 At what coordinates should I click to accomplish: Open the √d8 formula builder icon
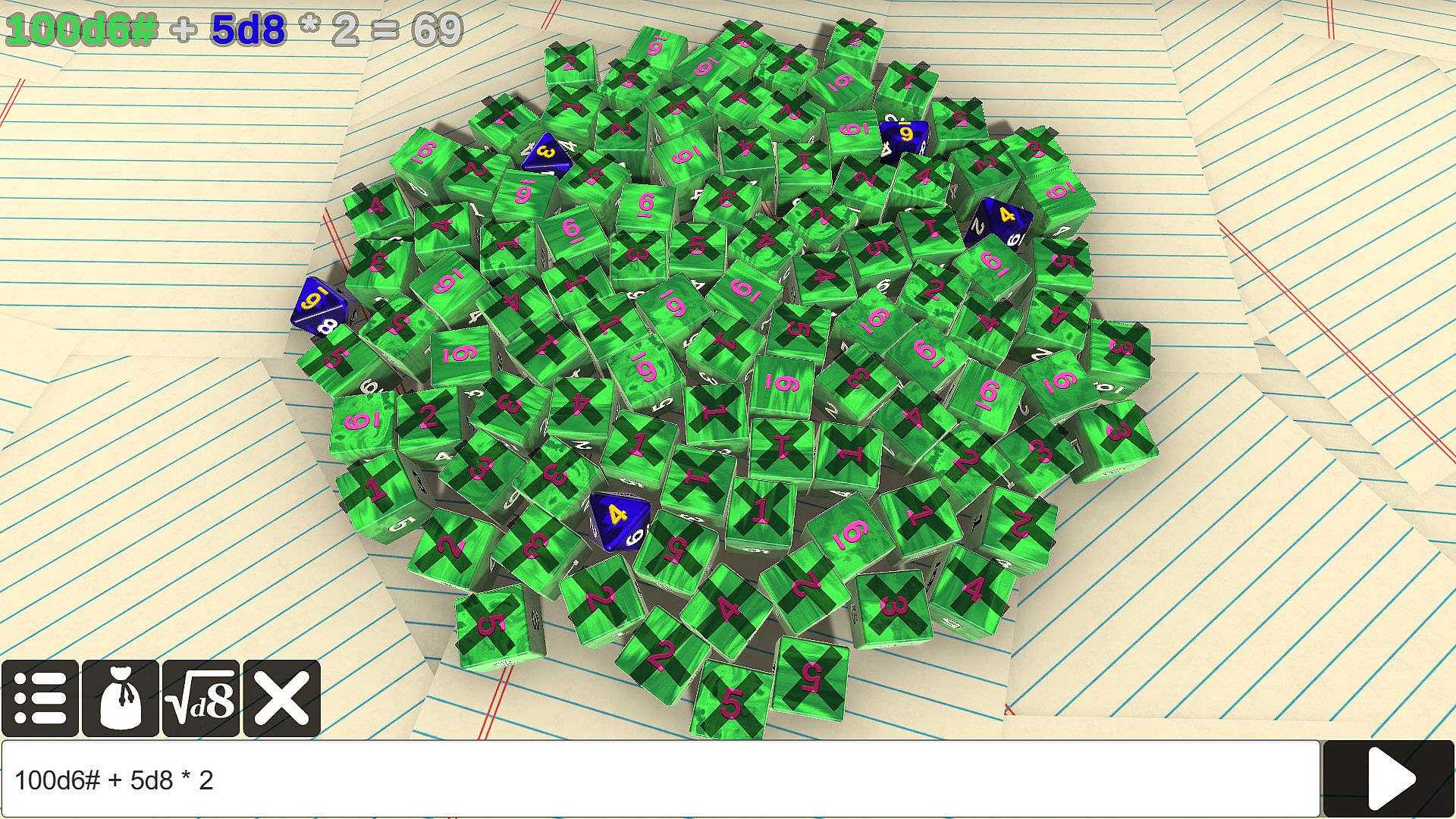(x=201, y=698)
